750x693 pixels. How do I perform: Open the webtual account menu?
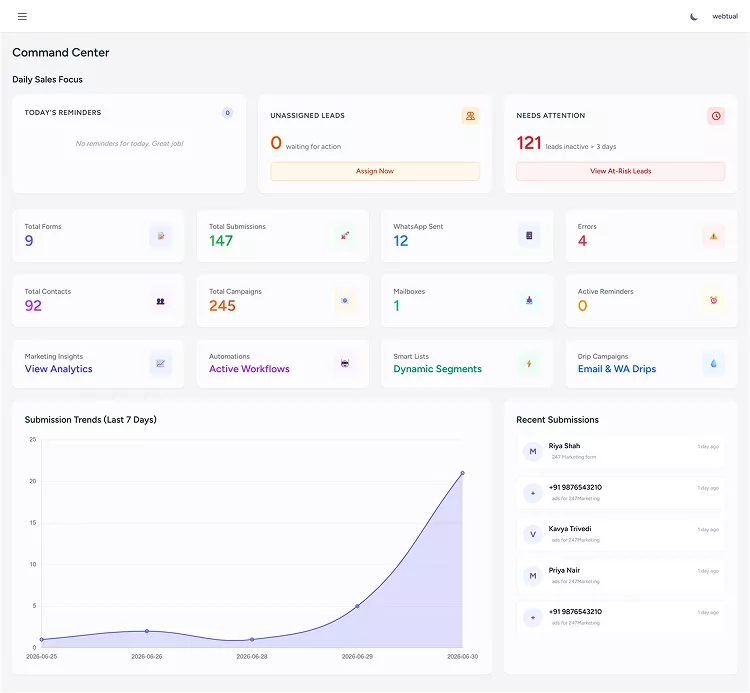[x=725, y=16]
